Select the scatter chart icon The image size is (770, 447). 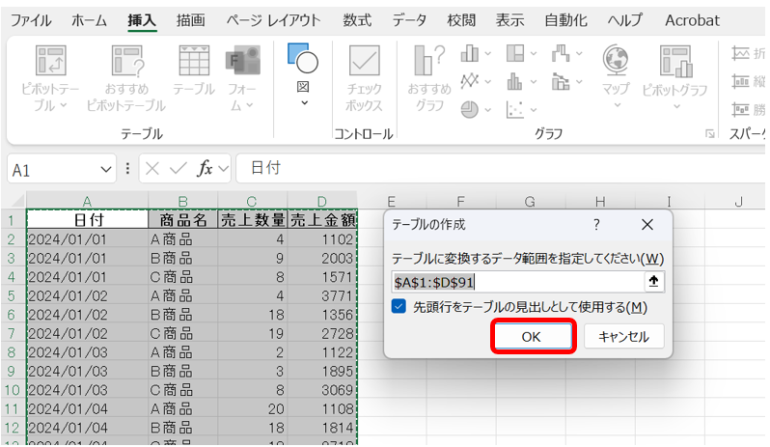coord(515,110)
